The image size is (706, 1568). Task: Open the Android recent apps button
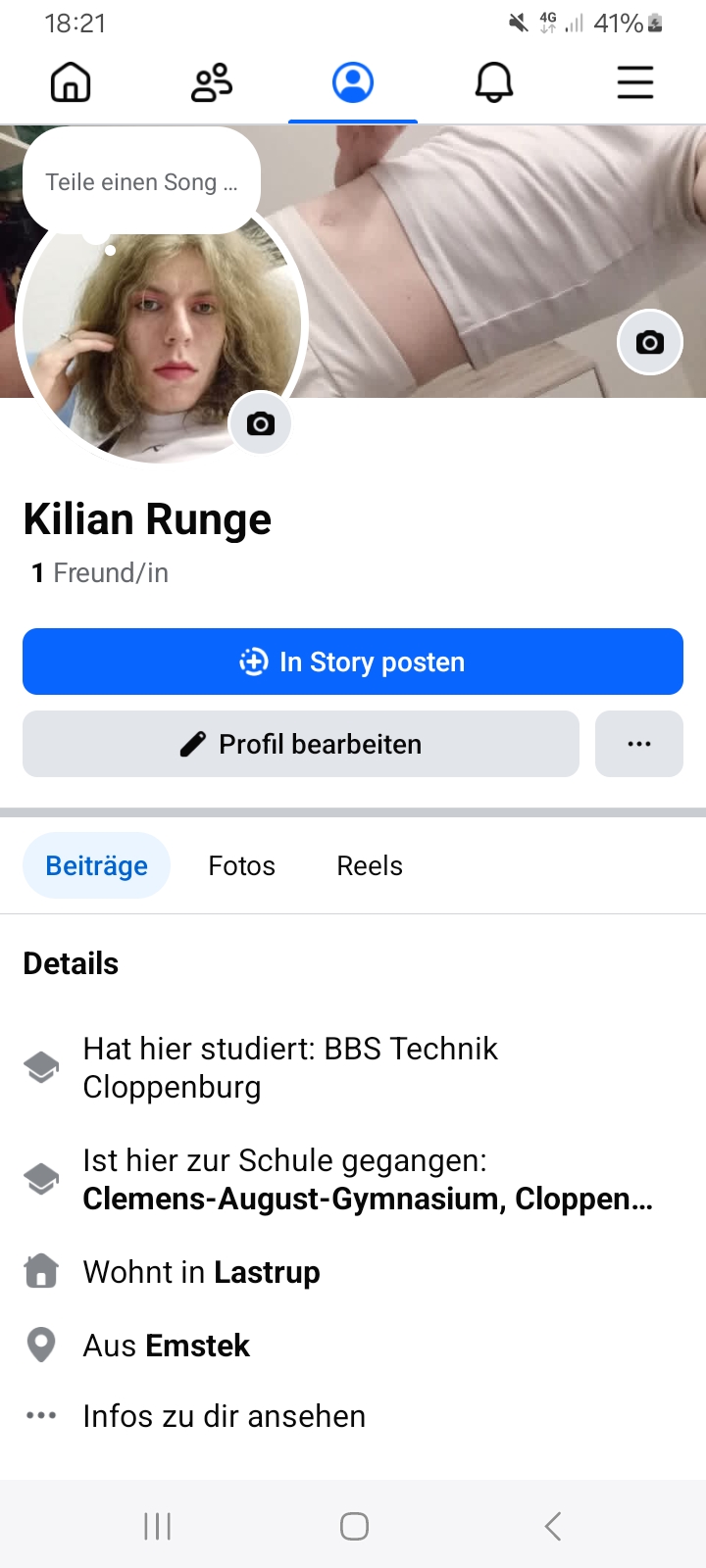pos(157,1526)
